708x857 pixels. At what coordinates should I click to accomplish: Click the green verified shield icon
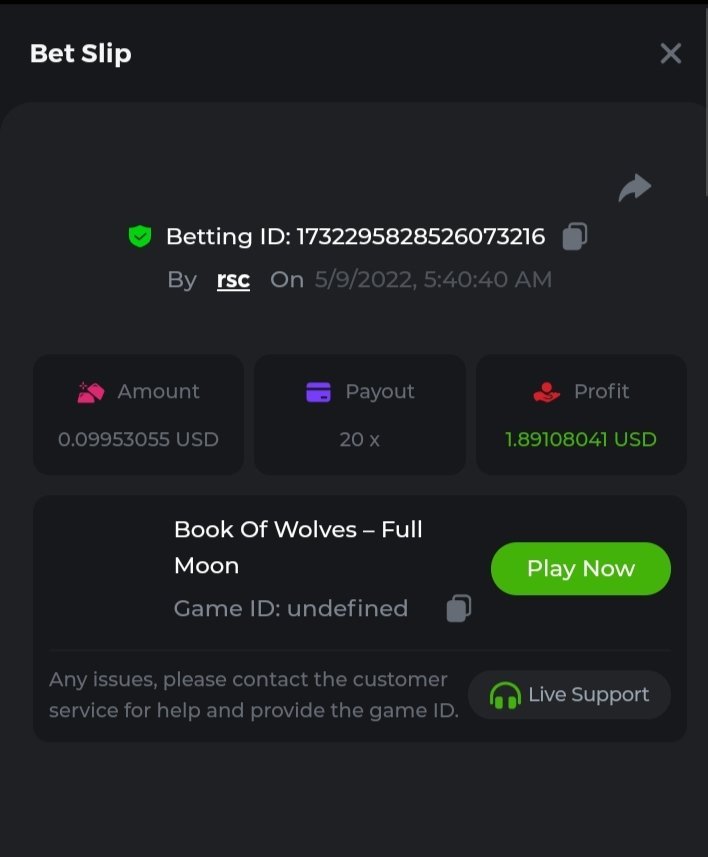click(x=139, y=237)
